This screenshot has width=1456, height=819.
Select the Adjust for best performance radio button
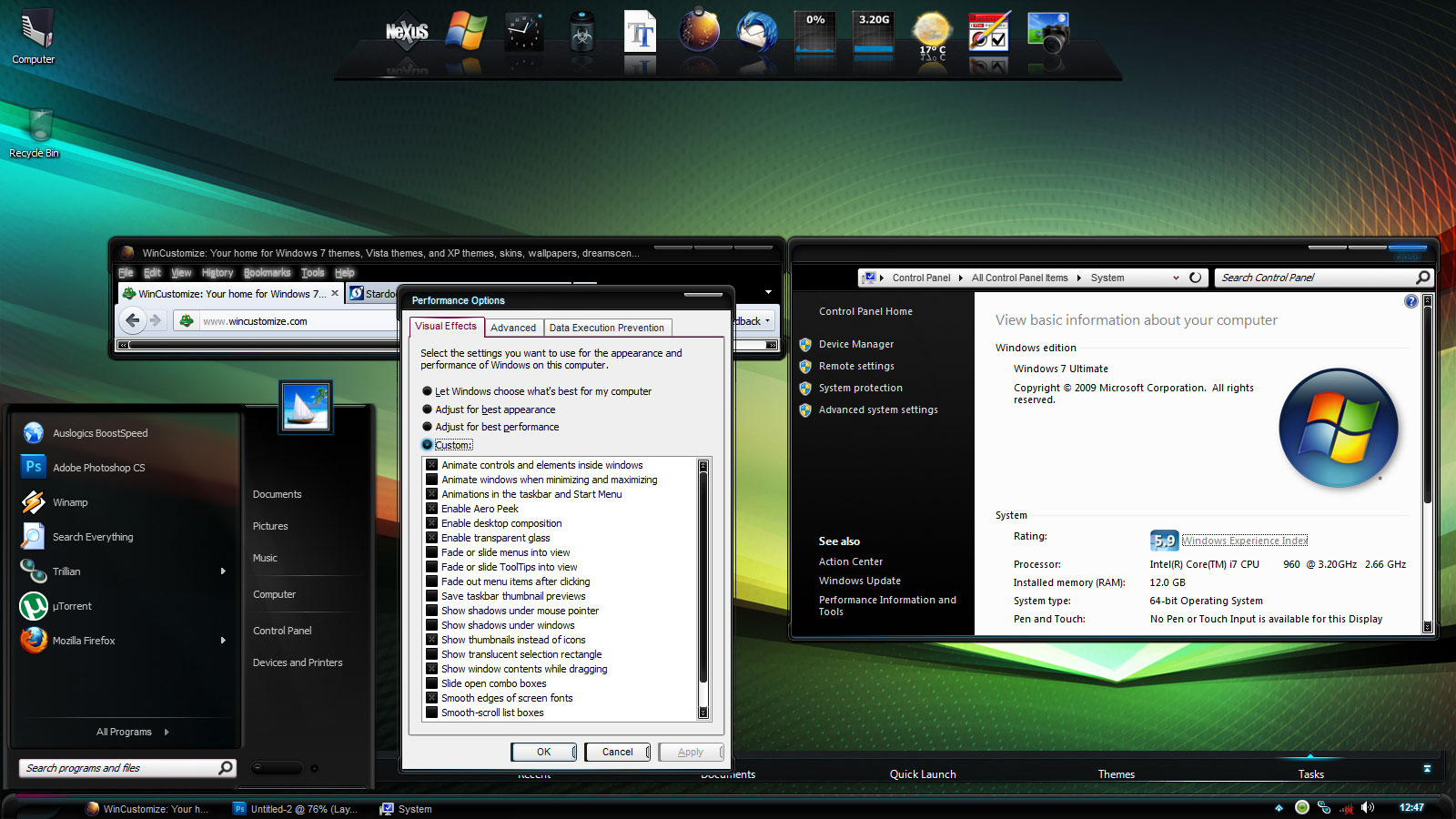[x=427, y=427]
